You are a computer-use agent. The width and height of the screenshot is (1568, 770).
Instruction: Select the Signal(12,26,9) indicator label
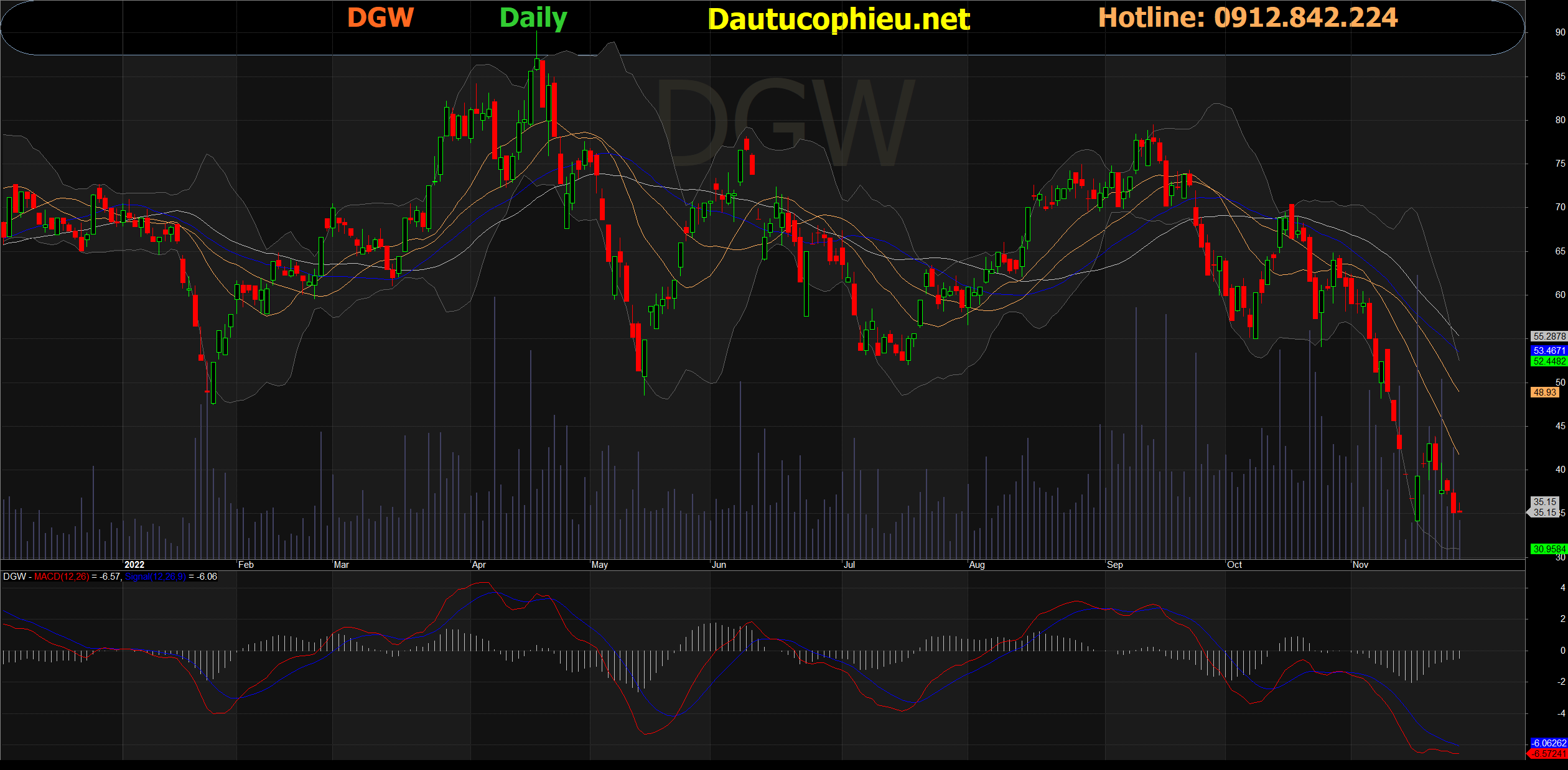155,577
